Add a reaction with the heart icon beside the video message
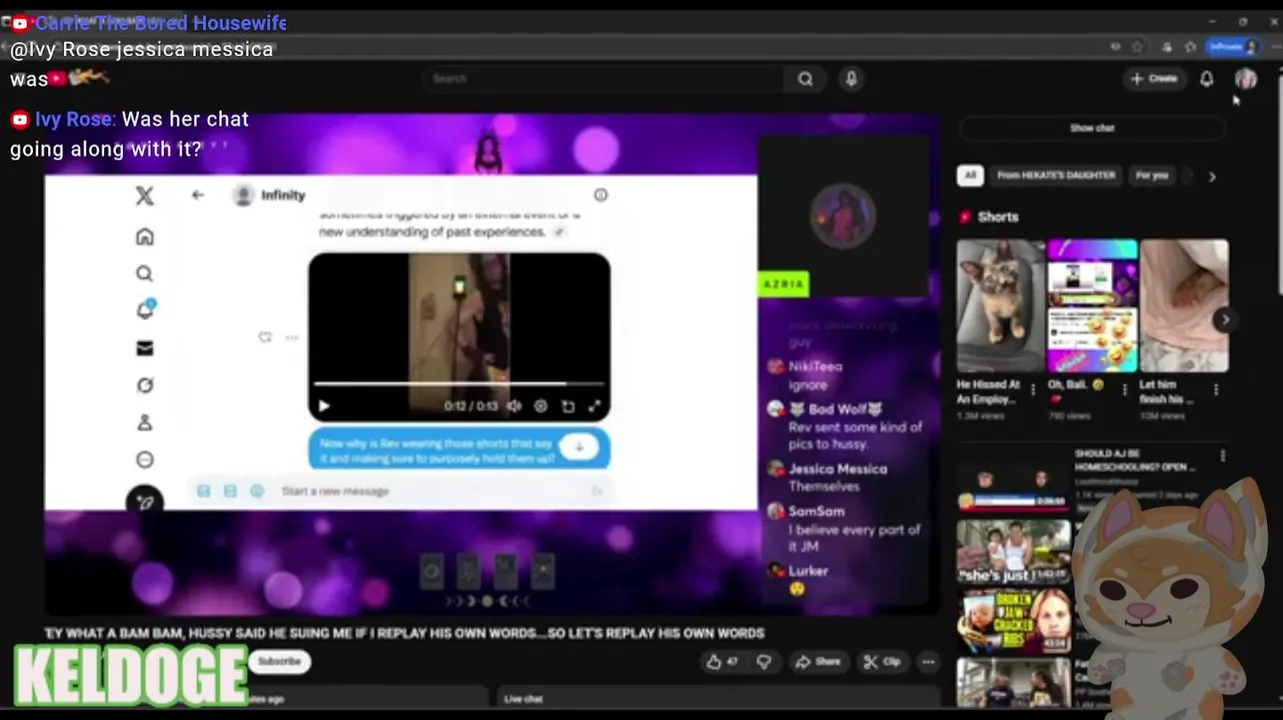Screen dimensions: 1283x720 point(265,338)
